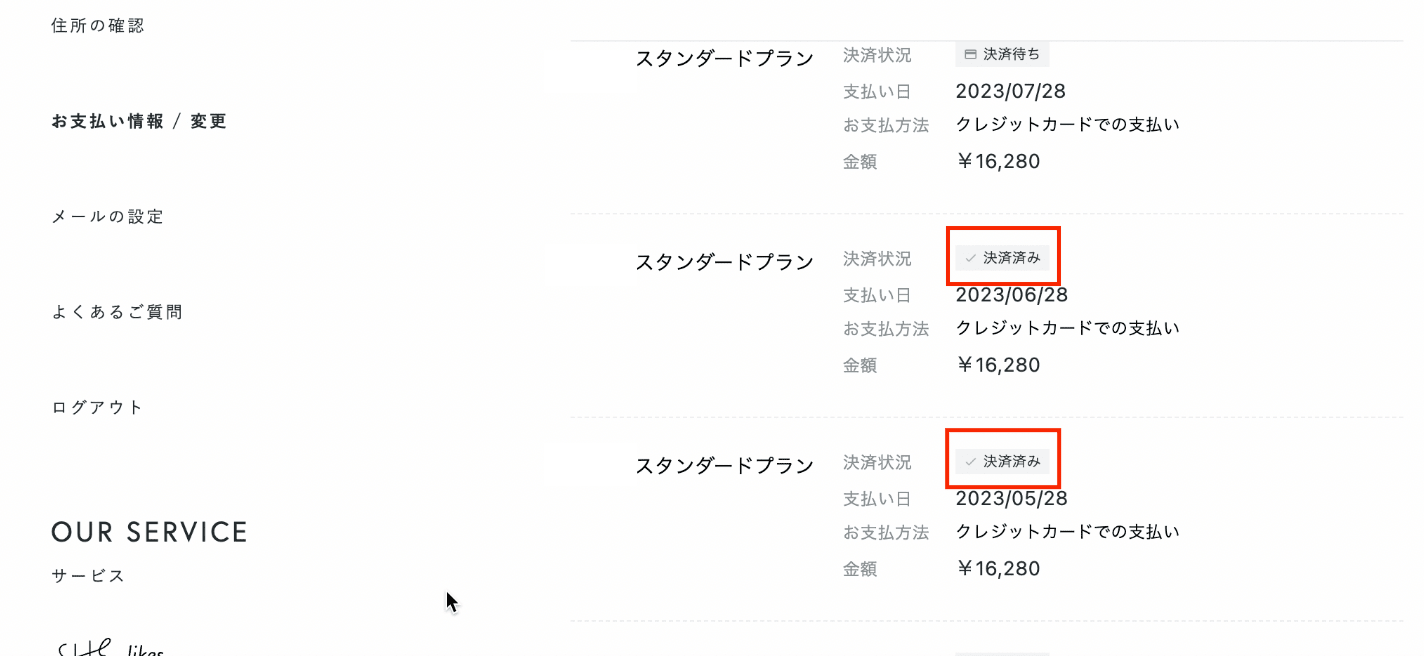Select スタンダードプラン for the 2023/06/28 payment
The width and height of the screenshot is (1424, 656).
click(x=724, y=262)
